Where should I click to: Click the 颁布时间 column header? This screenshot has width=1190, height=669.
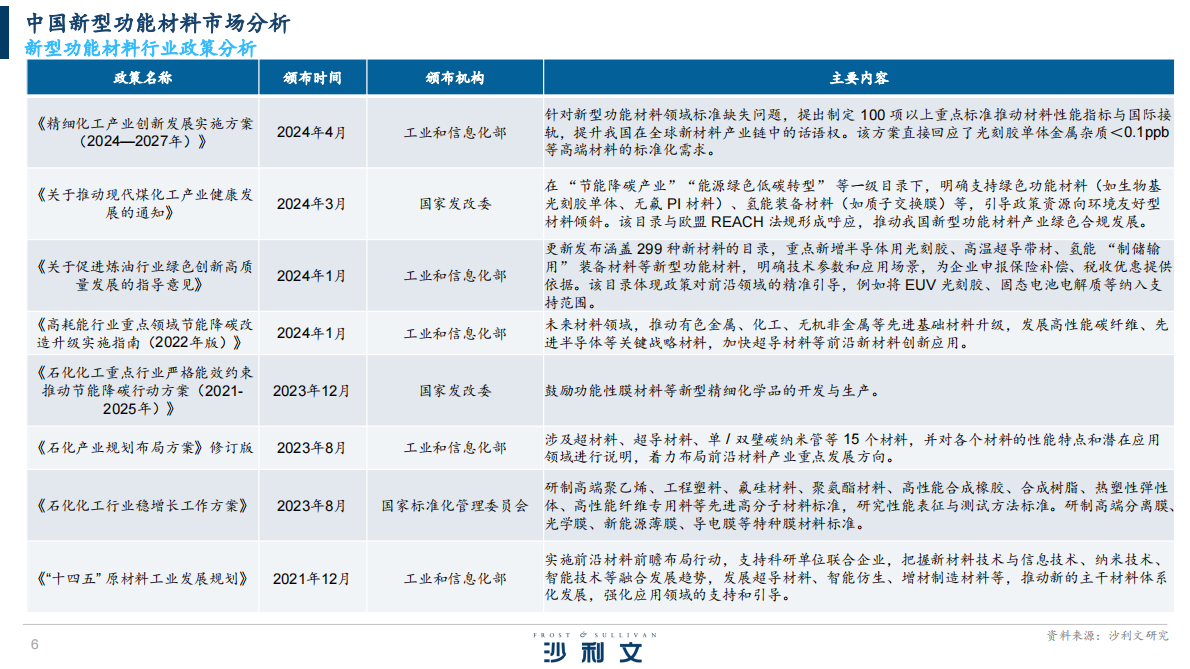point(310,75)
